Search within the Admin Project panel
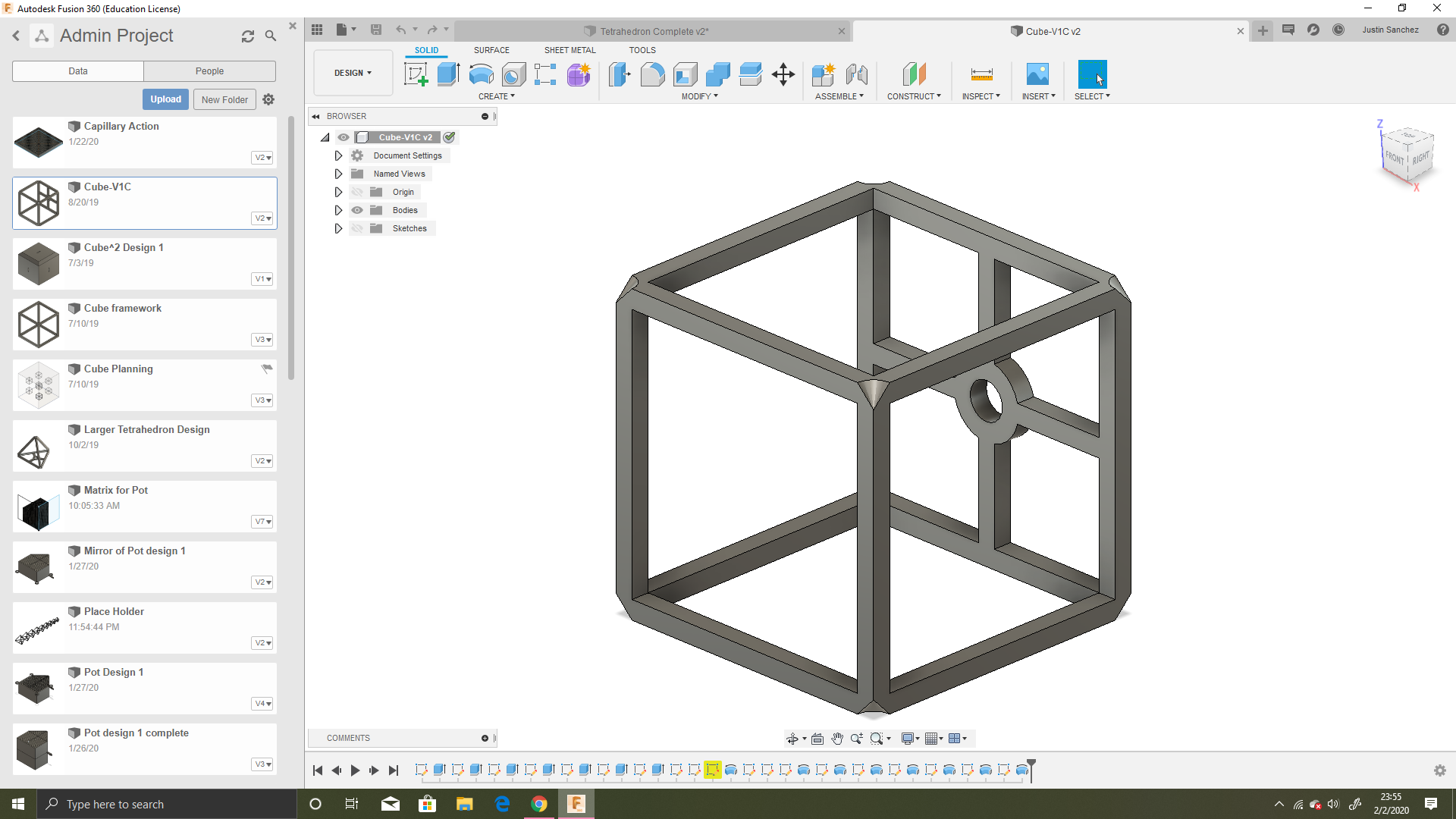 coord(271,36)
